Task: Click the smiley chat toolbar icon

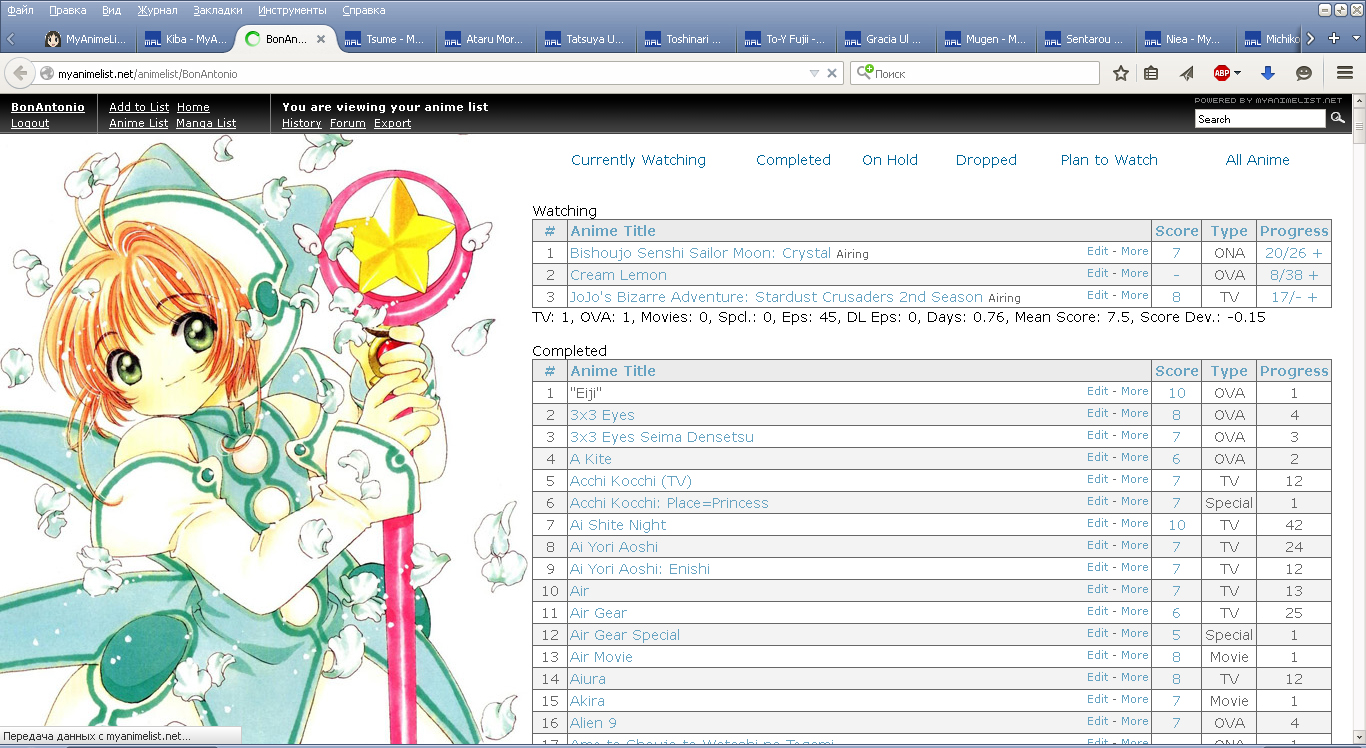Action: [1304, 73]
